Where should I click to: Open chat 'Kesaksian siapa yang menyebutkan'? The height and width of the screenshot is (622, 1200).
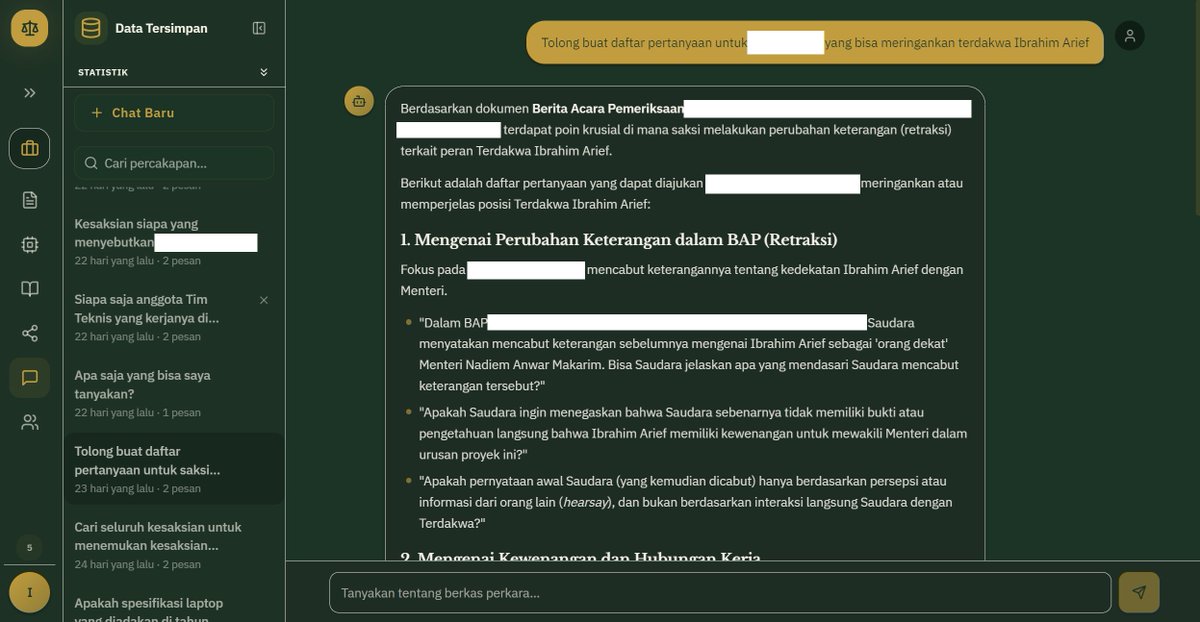point(174,242)
